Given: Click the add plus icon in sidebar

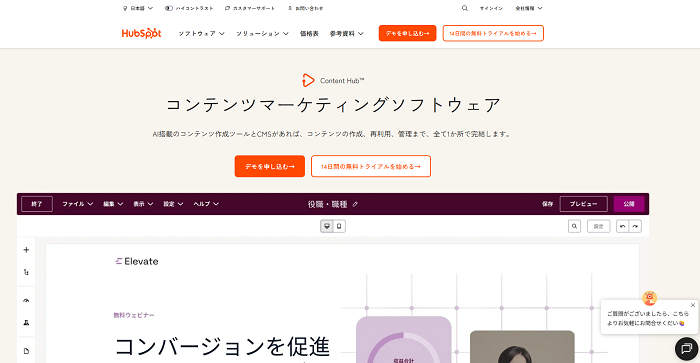Looking at the screenshot, I should 26,250.
